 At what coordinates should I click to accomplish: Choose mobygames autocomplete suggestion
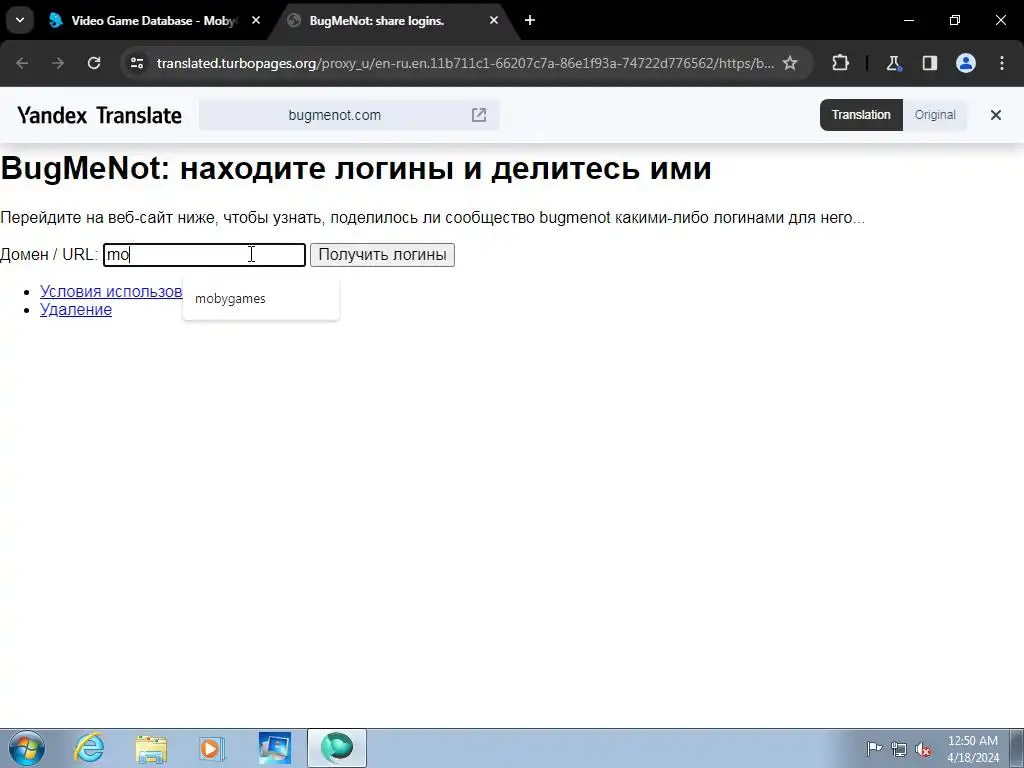(261, 298)
